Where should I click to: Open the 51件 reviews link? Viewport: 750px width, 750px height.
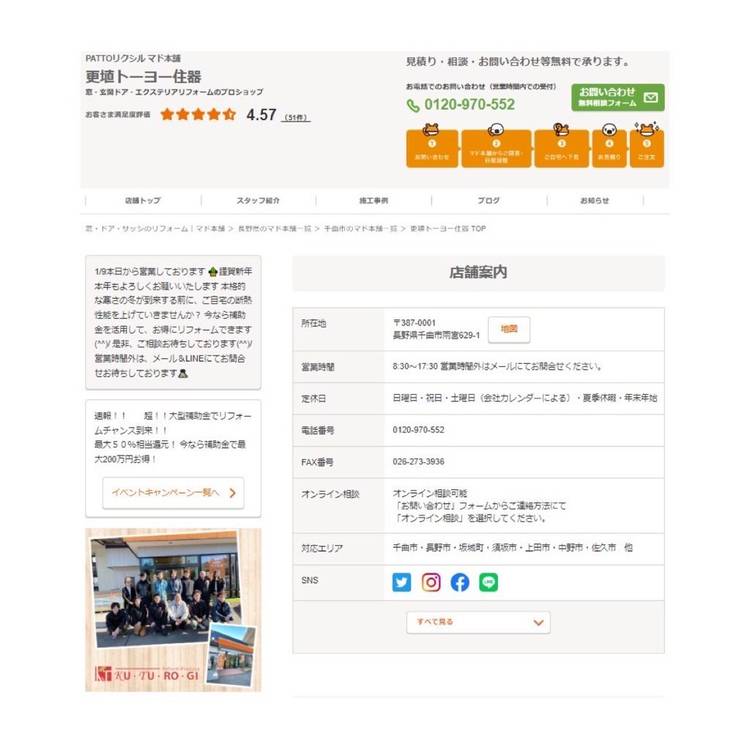(296, 117)
